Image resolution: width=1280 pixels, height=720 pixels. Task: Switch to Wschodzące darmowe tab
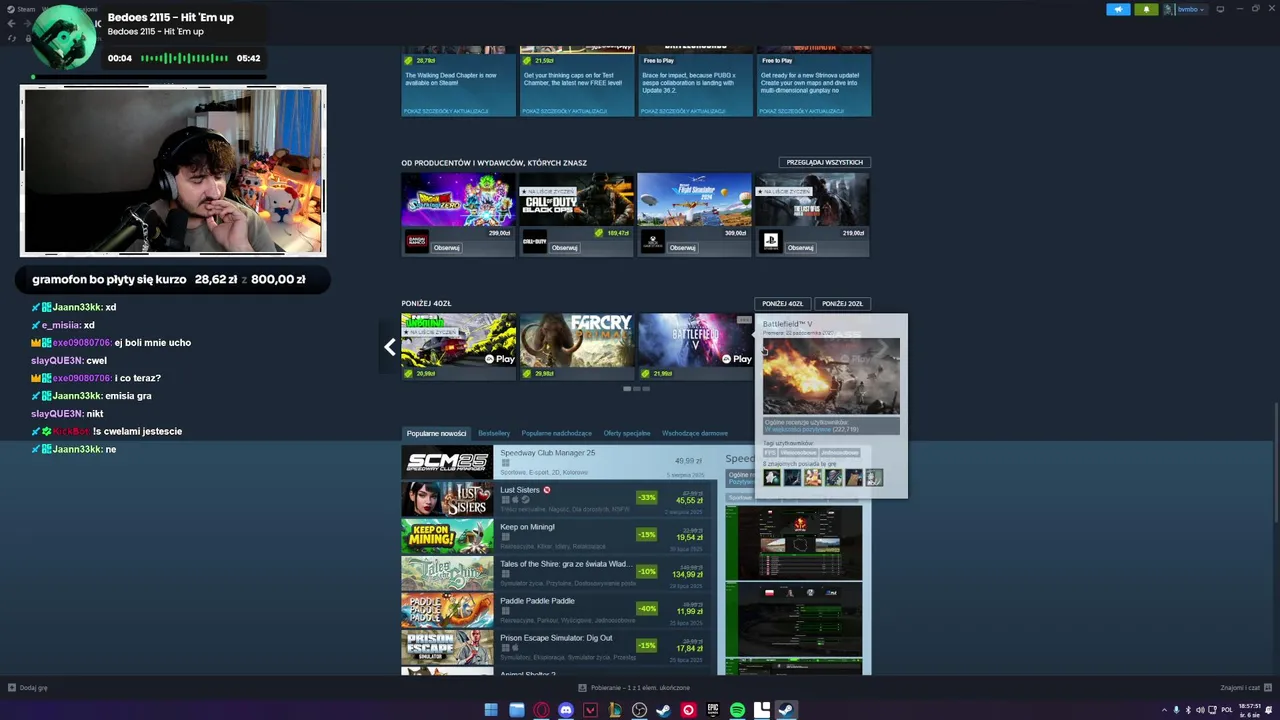(x=695, y=433)
